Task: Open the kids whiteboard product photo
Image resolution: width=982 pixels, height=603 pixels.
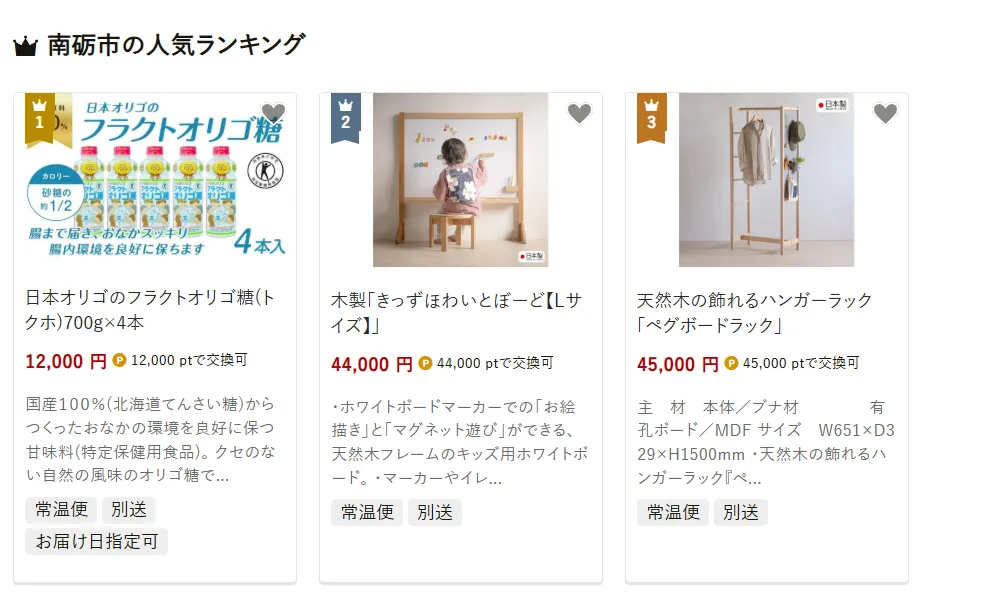Action: point(461,180)
